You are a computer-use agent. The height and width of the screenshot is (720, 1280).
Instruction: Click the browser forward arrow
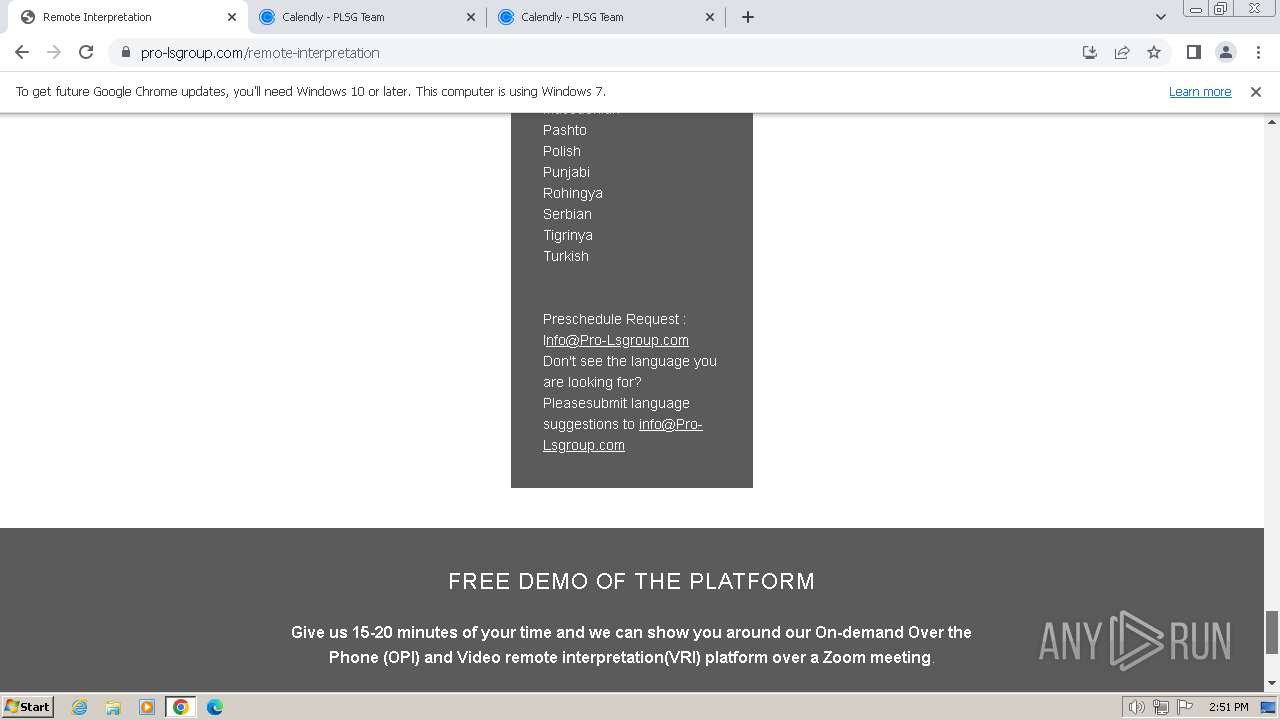click(x=54, y=52)
